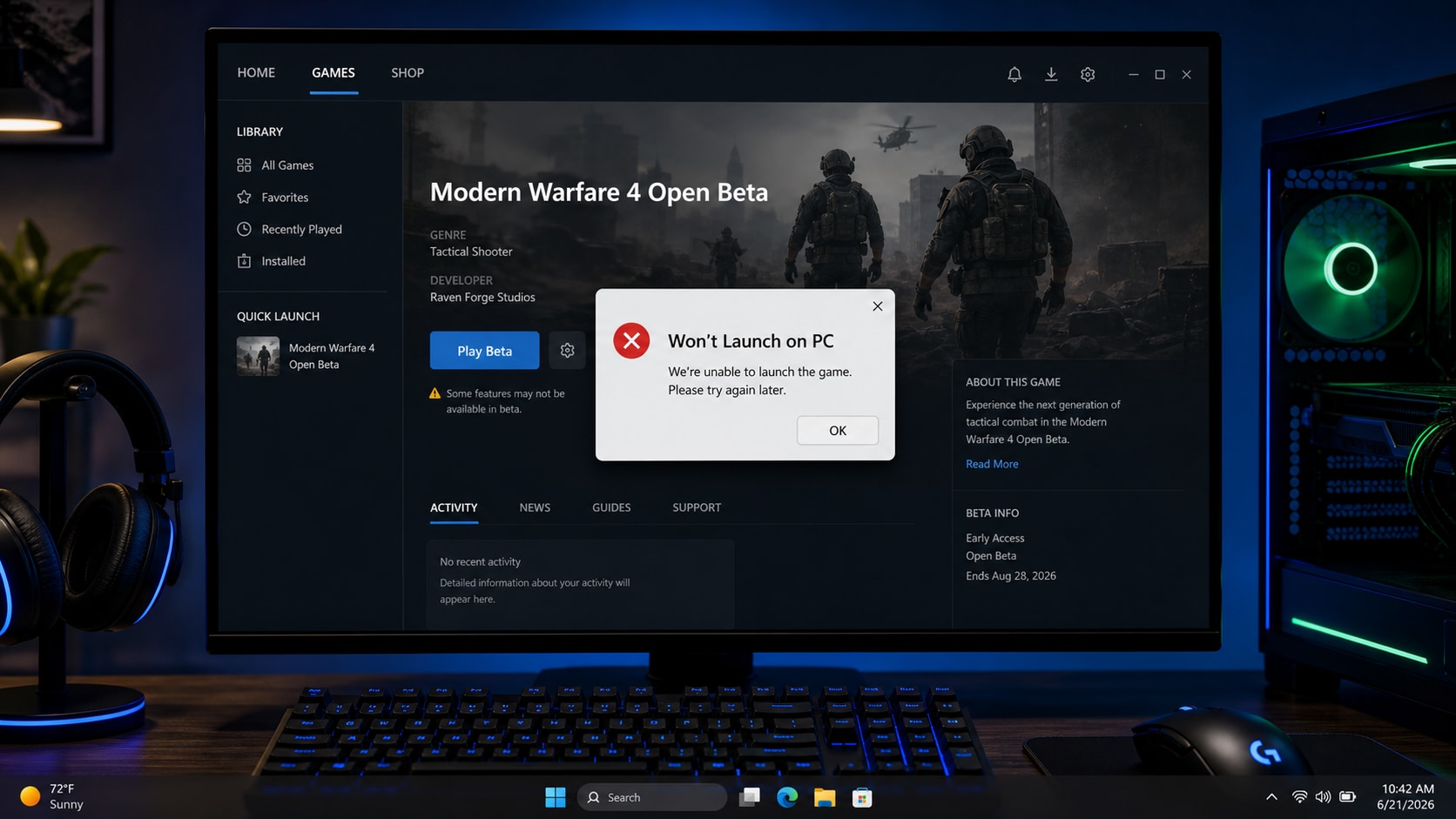This screenshot has width=1456, height=819.
Task: Click the 'BETA INFO' heading
Action: click(992, 514)
